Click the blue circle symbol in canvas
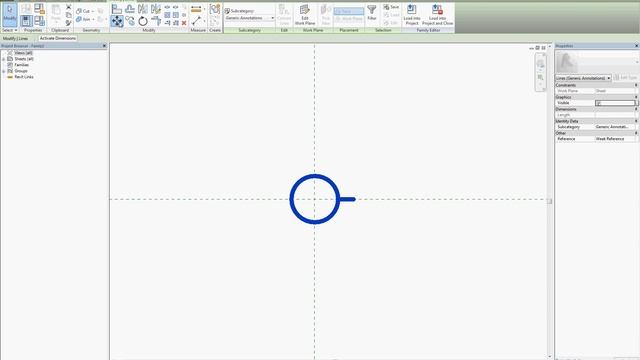This screenshot has width=640, height=360. coord(315,199)
